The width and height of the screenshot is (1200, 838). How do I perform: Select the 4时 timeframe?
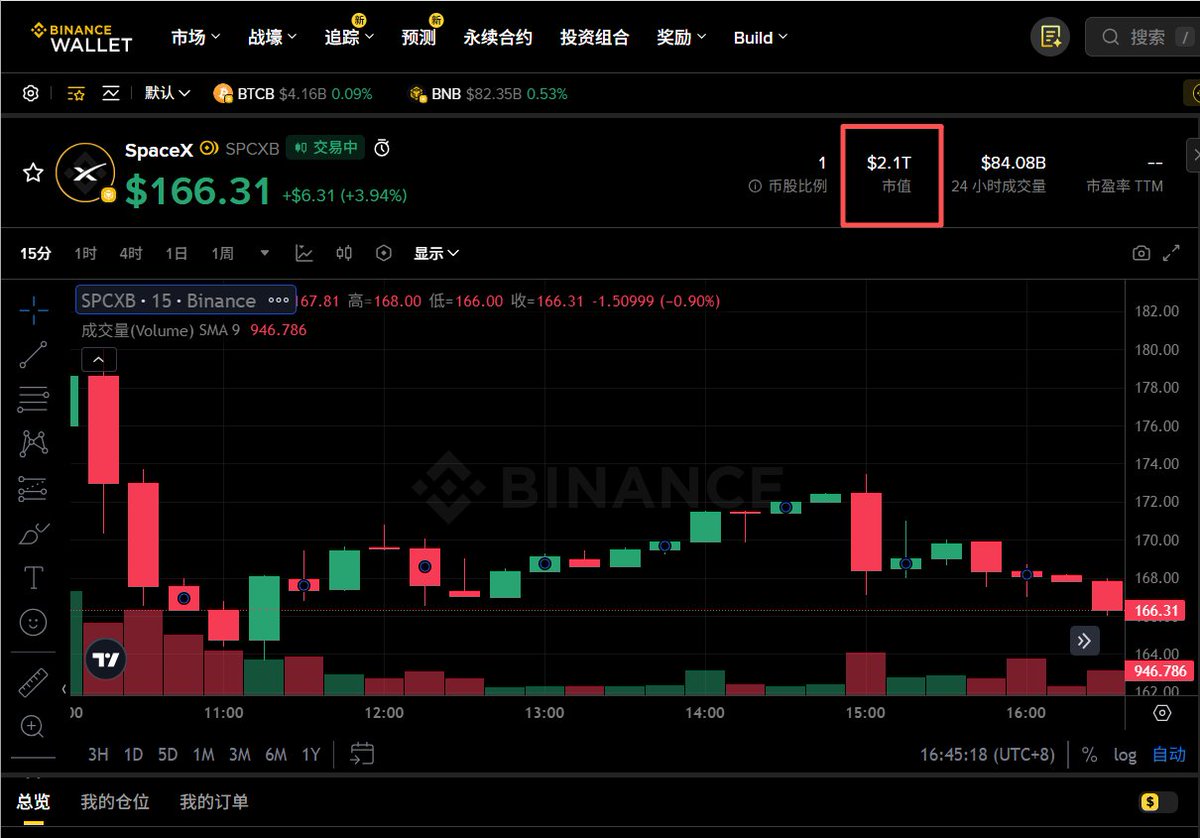point(131,254)
